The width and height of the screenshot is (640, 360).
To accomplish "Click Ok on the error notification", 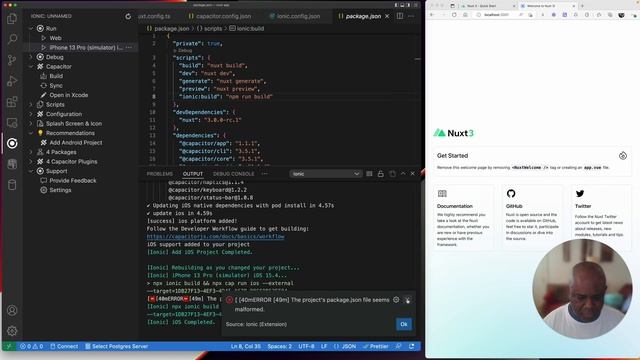I will coord(404,324).
